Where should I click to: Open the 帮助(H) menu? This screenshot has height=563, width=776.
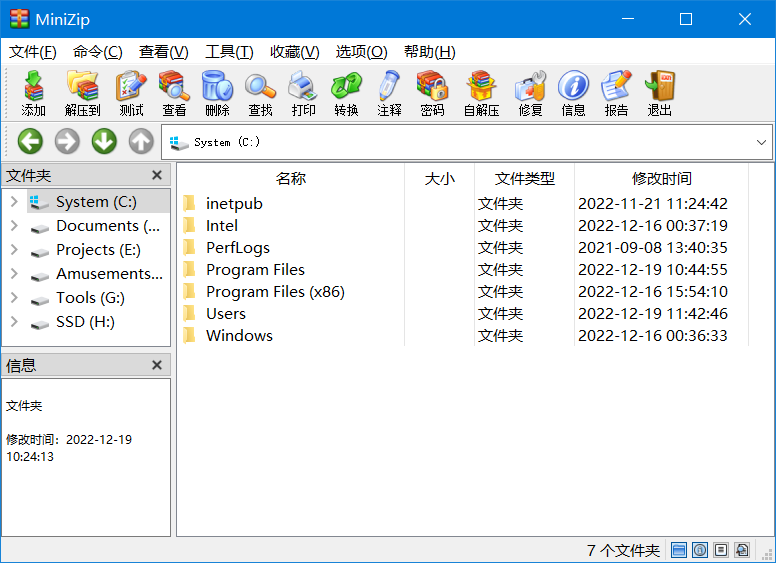[x=429, y=51]
